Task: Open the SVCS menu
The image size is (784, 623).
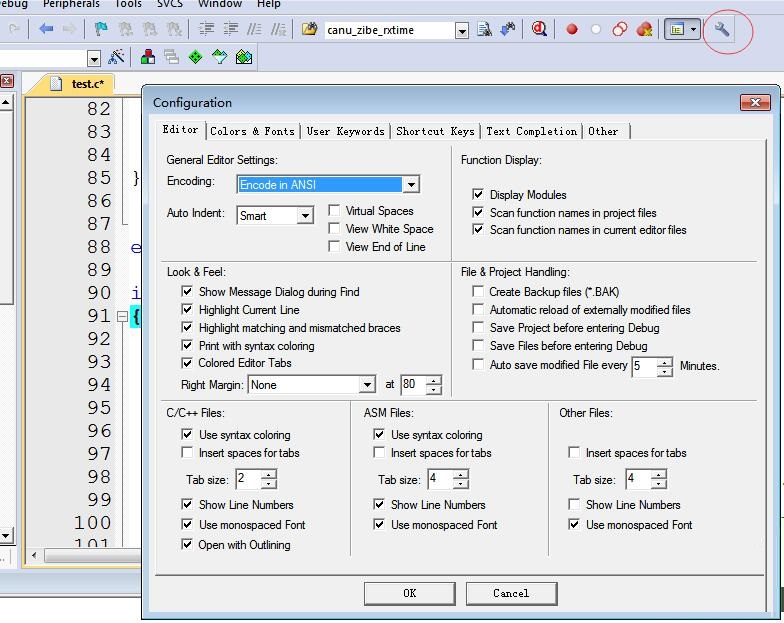Action: (170, 4)
